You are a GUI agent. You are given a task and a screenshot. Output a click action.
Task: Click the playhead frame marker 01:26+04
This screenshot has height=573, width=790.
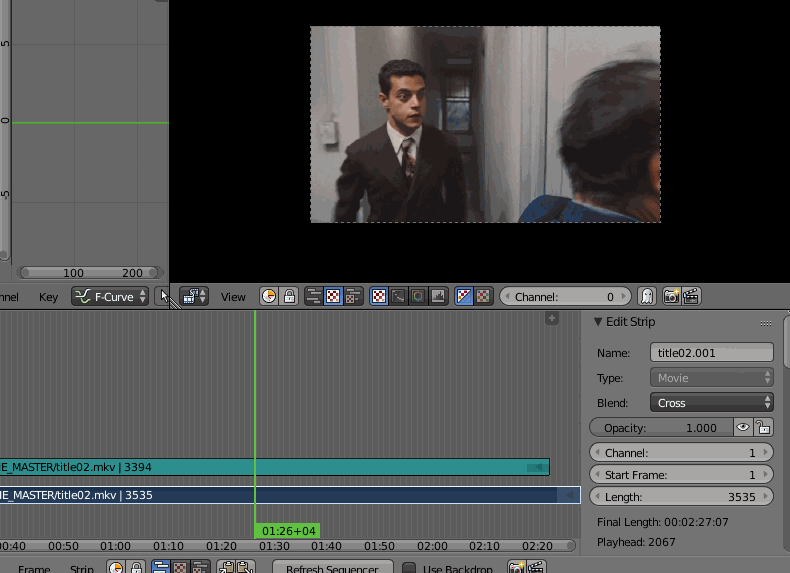288,531
